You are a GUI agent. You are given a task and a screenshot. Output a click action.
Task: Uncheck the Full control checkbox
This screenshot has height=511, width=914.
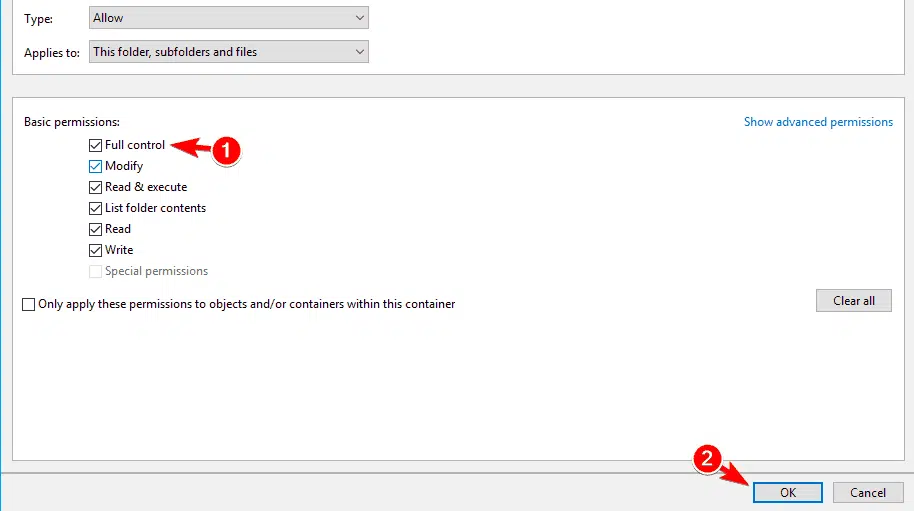click(95, 145)
